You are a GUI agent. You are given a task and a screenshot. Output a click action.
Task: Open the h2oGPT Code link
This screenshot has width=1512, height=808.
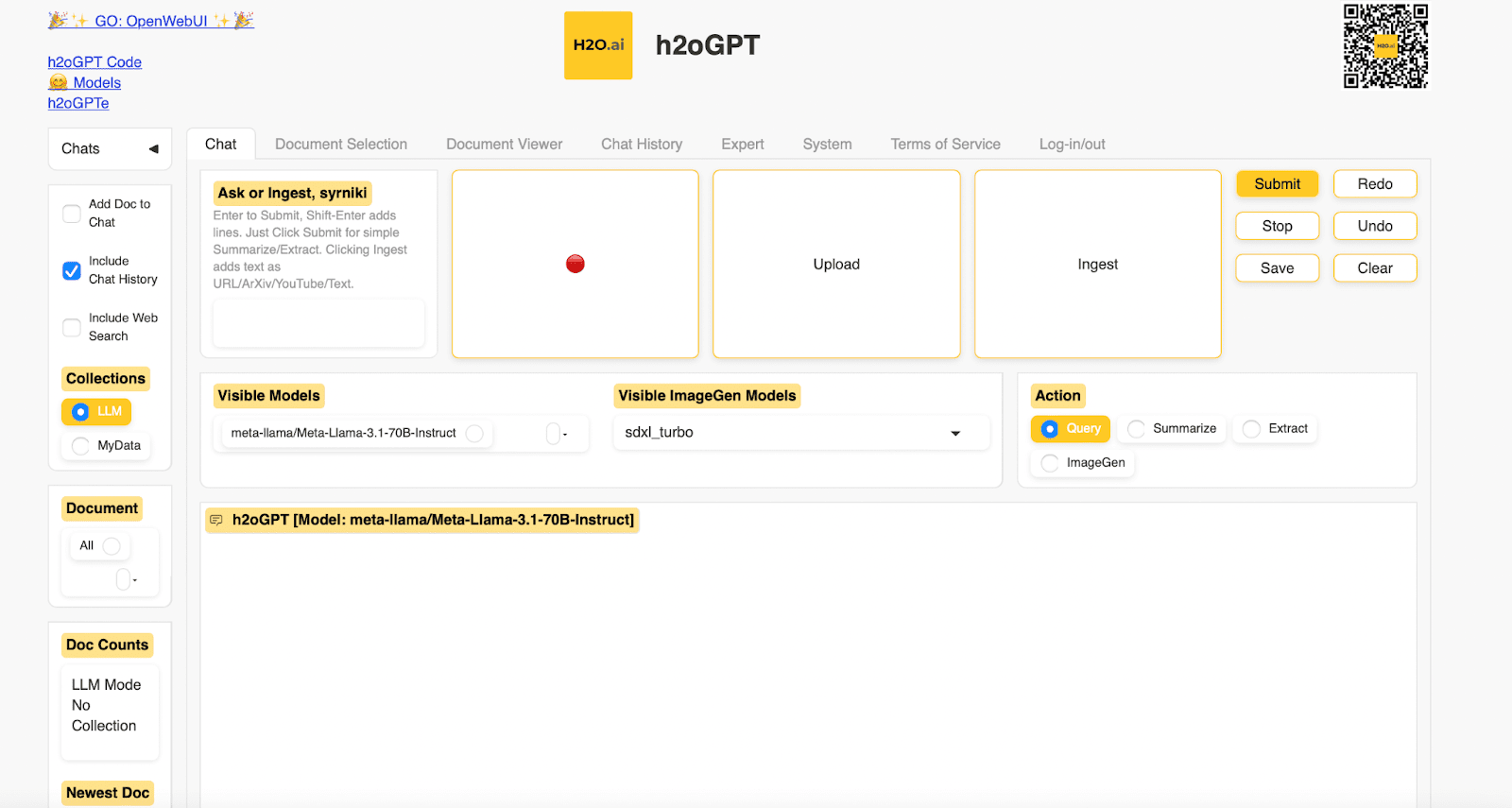click(94, 61)
